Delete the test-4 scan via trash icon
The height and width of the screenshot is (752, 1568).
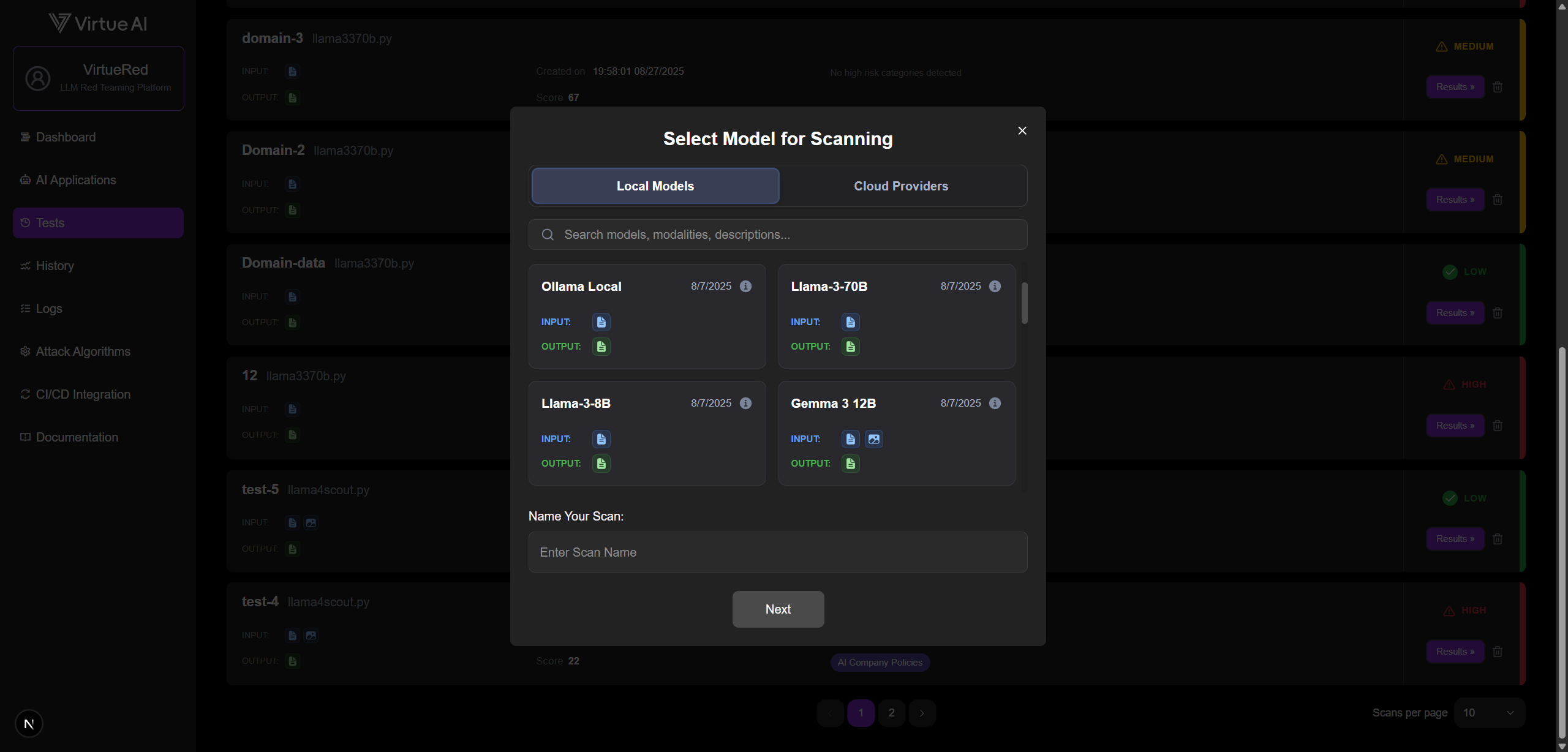(x=1498, y=651)
